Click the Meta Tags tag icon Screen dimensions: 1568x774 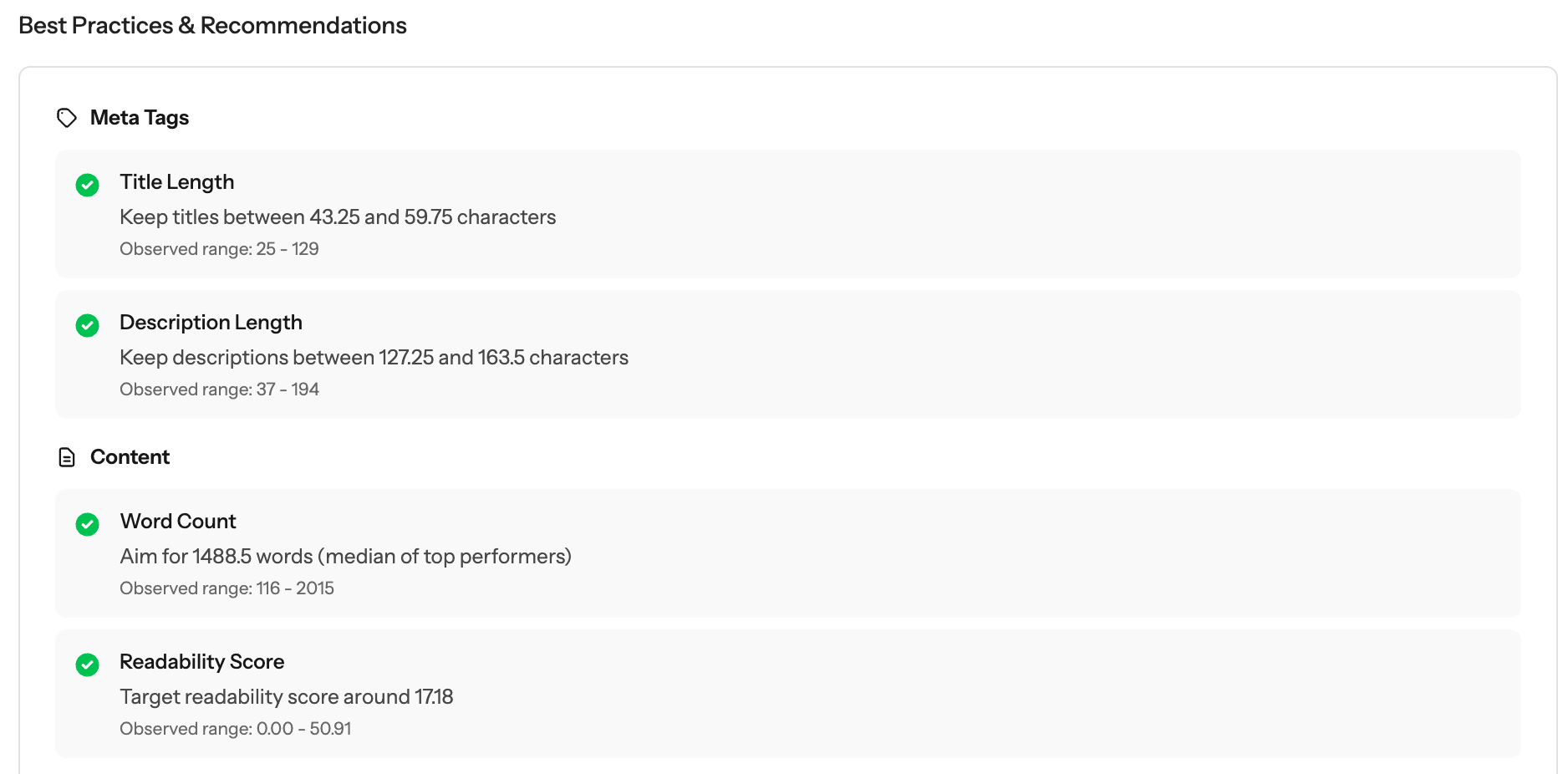pyautogui.click(x=67, y=118)
